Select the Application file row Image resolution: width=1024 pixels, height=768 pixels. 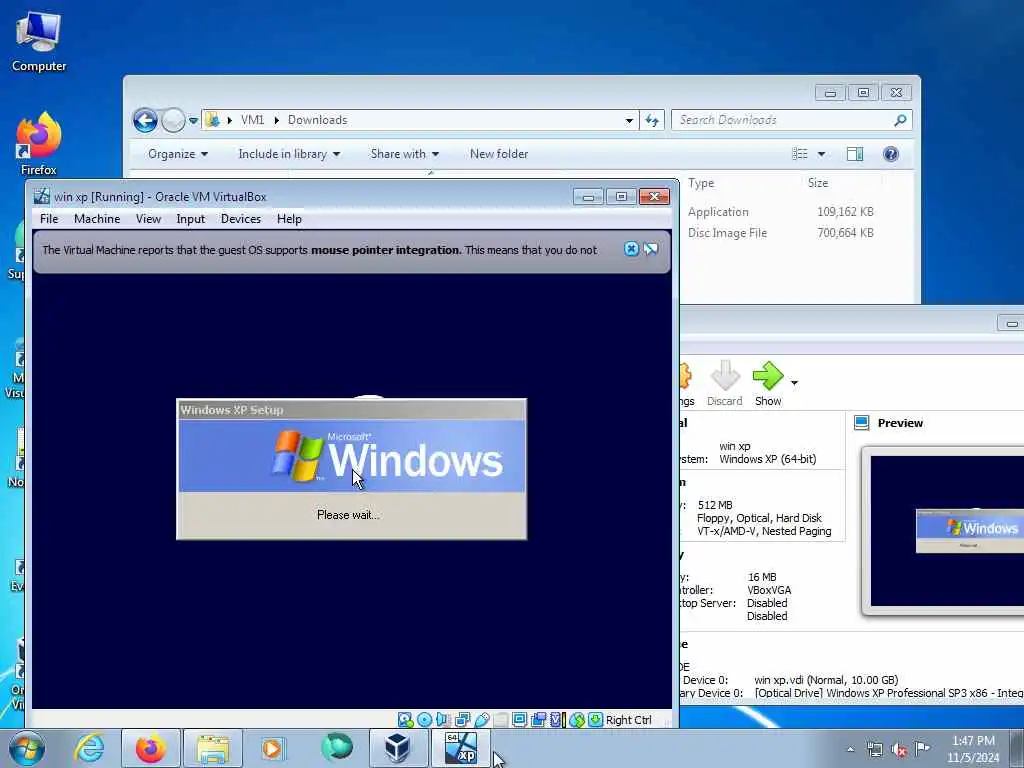780,212
